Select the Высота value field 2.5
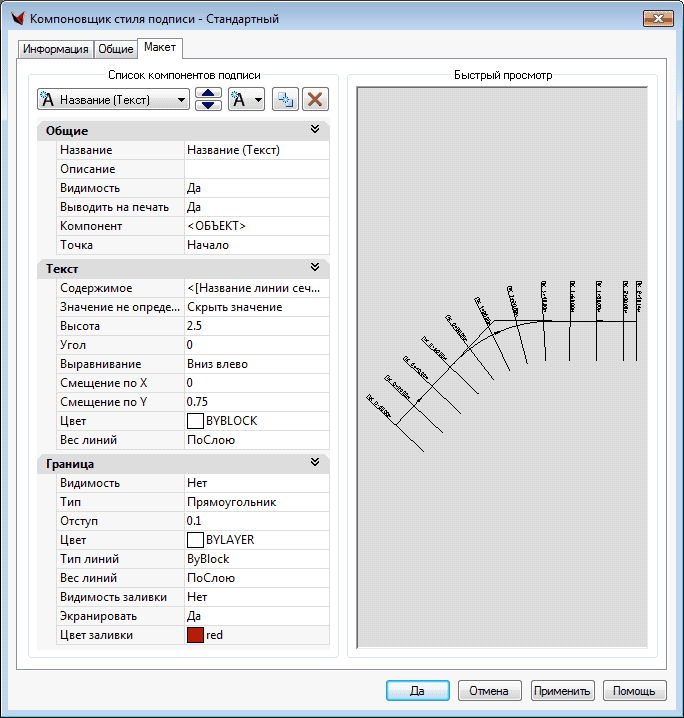The image size is (684, 718). pos(256,326)
